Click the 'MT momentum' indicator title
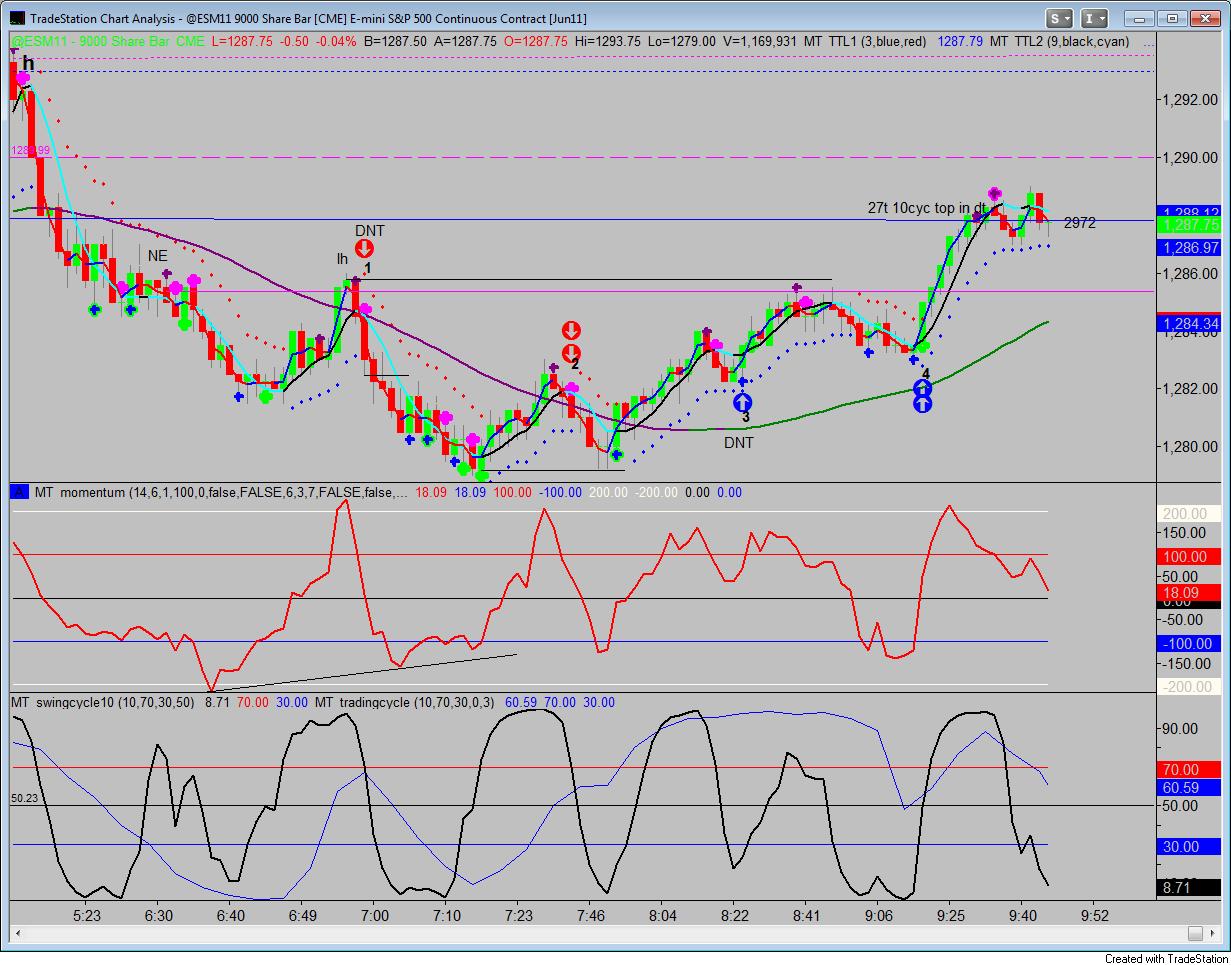The width and height of the screenshot is (1231, 965). 80,492
